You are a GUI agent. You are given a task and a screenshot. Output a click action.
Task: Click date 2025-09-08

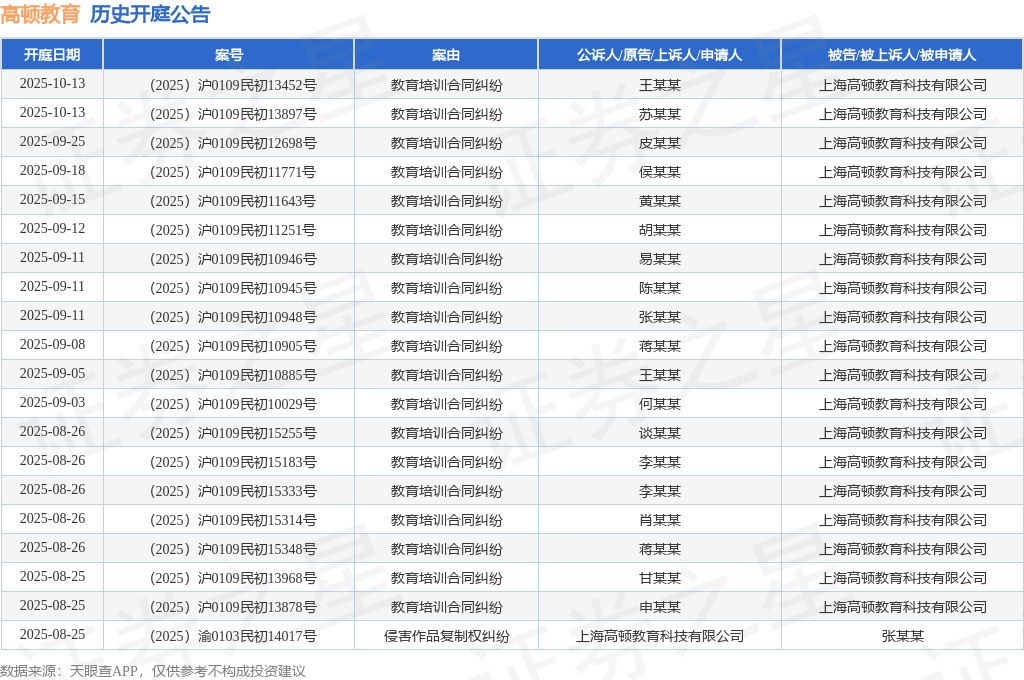point(52,344)
